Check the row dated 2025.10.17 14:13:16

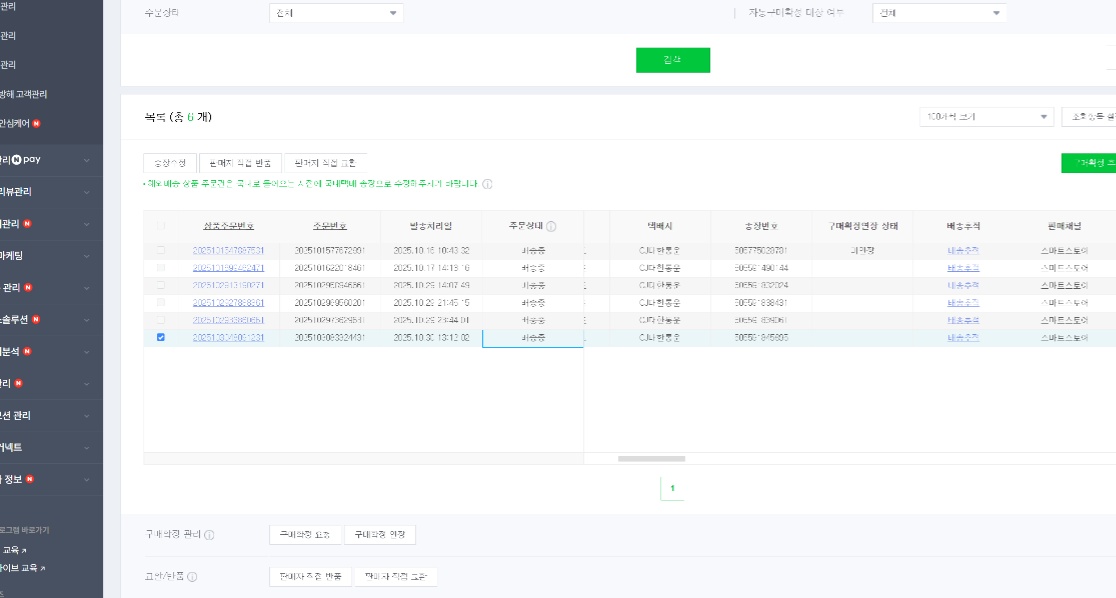pos(161,268)
